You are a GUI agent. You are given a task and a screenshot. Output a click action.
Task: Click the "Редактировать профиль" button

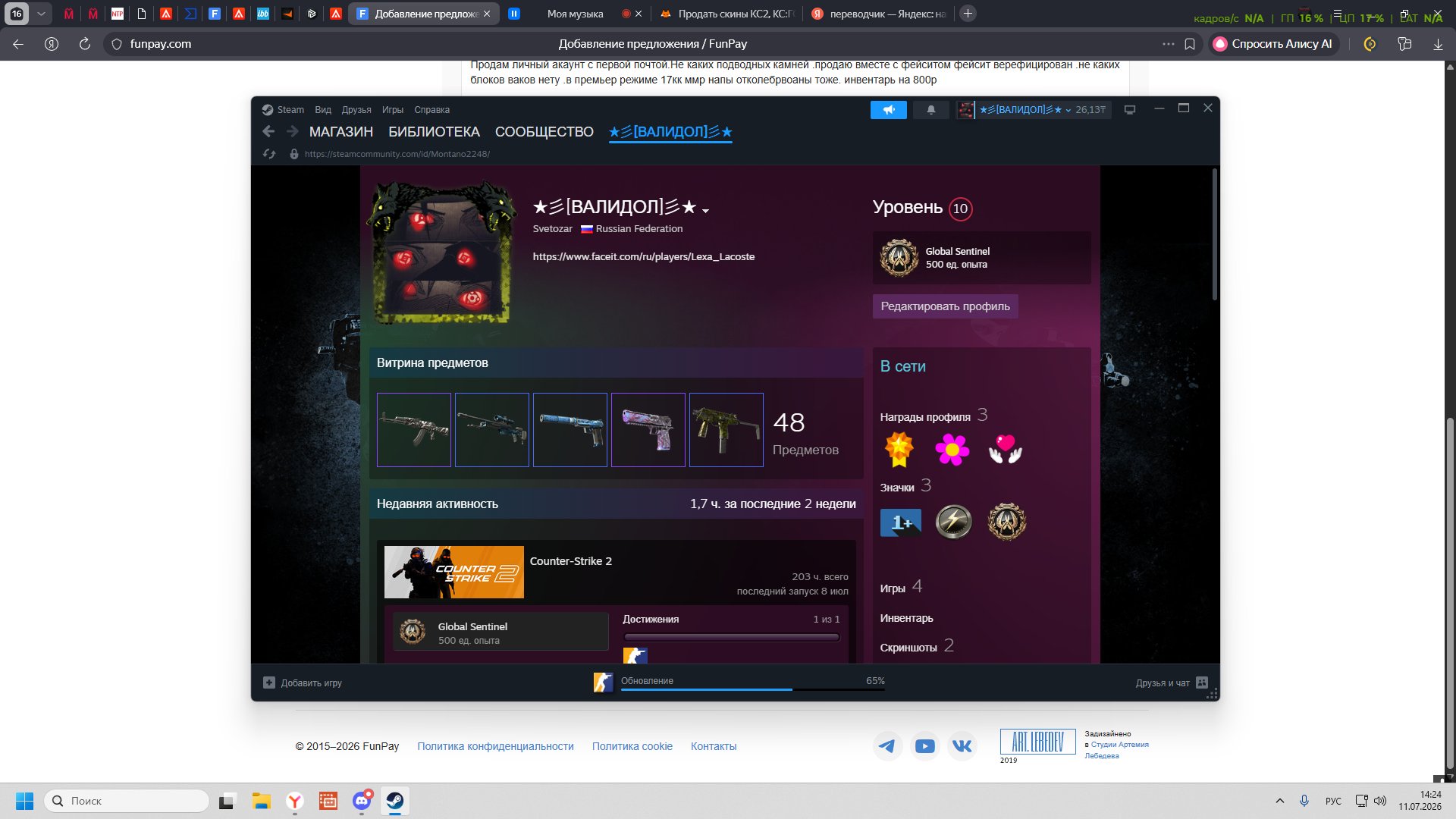pos(945,306)
